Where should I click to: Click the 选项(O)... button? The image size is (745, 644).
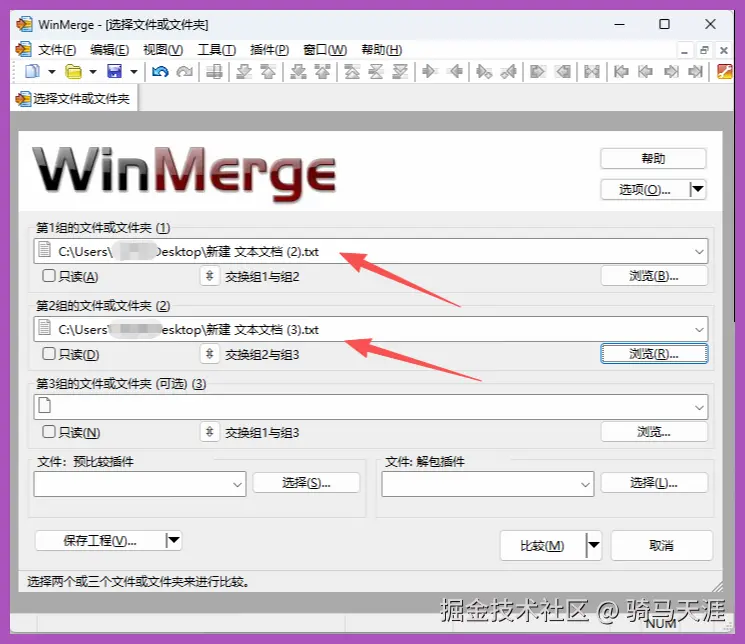[645, 189]
